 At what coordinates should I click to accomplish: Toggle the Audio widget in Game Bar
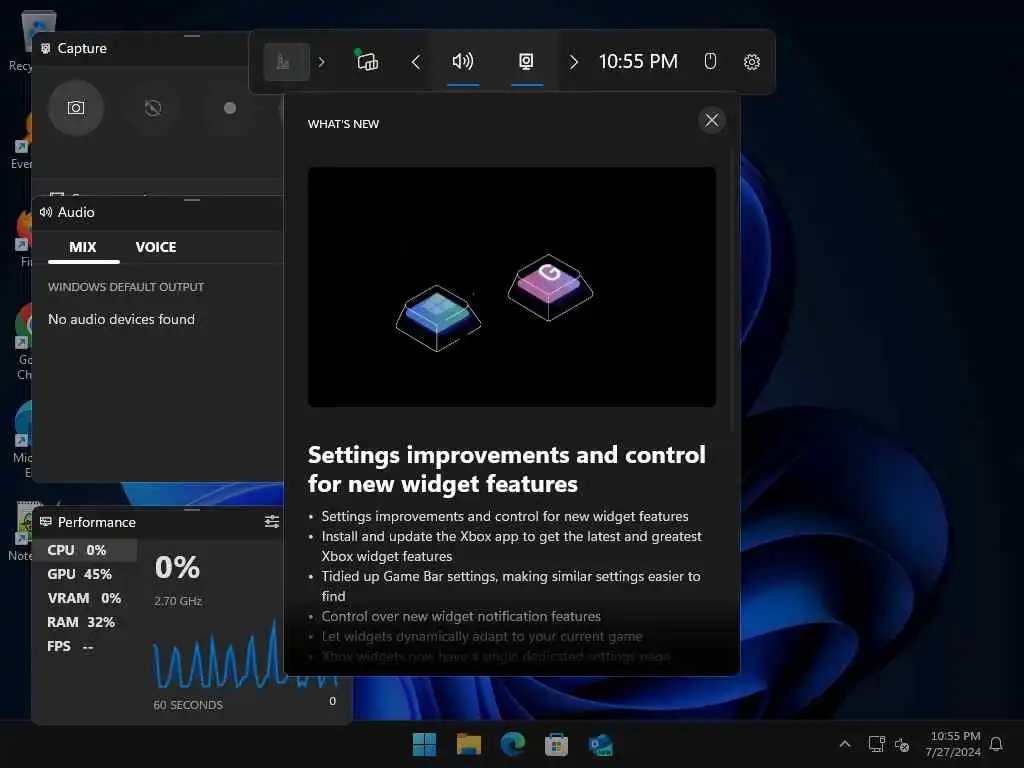pos(463,62)
